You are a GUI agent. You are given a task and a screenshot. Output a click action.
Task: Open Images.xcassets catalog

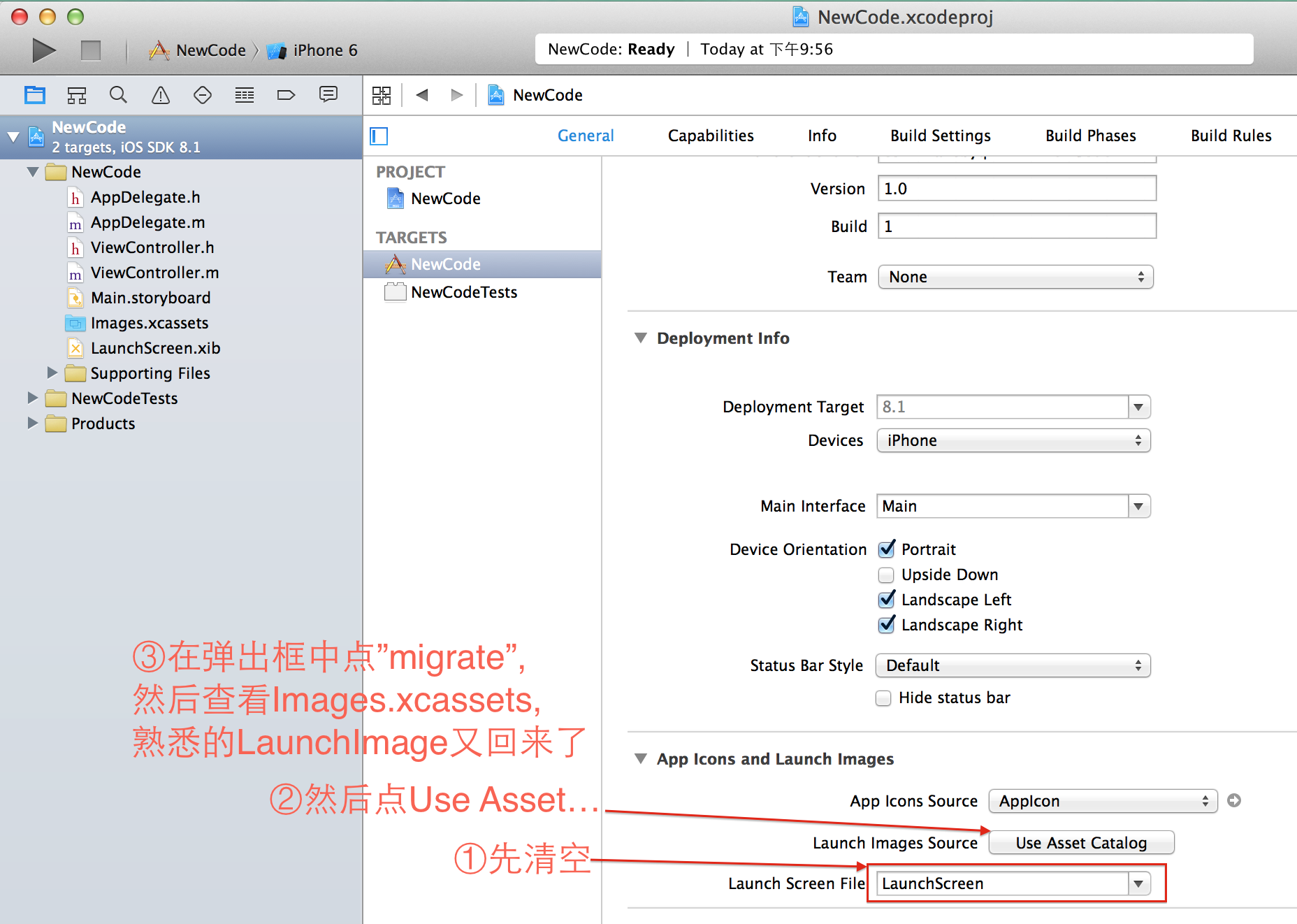(150, 323)
